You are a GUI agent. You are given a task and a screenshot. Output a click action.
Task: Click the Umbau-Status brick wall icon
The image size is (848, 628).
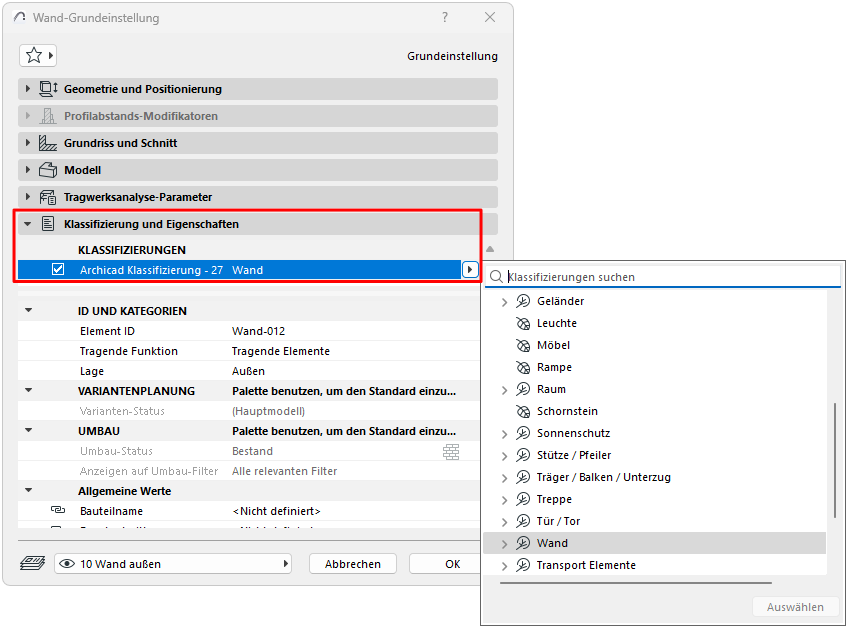451,451
